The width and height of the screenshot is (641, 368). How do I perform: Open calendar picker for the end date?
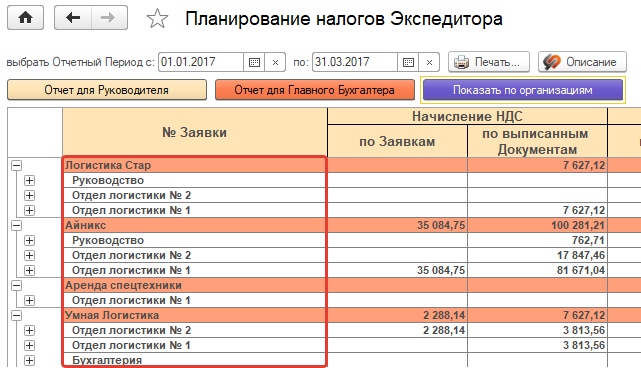(408, 62)
